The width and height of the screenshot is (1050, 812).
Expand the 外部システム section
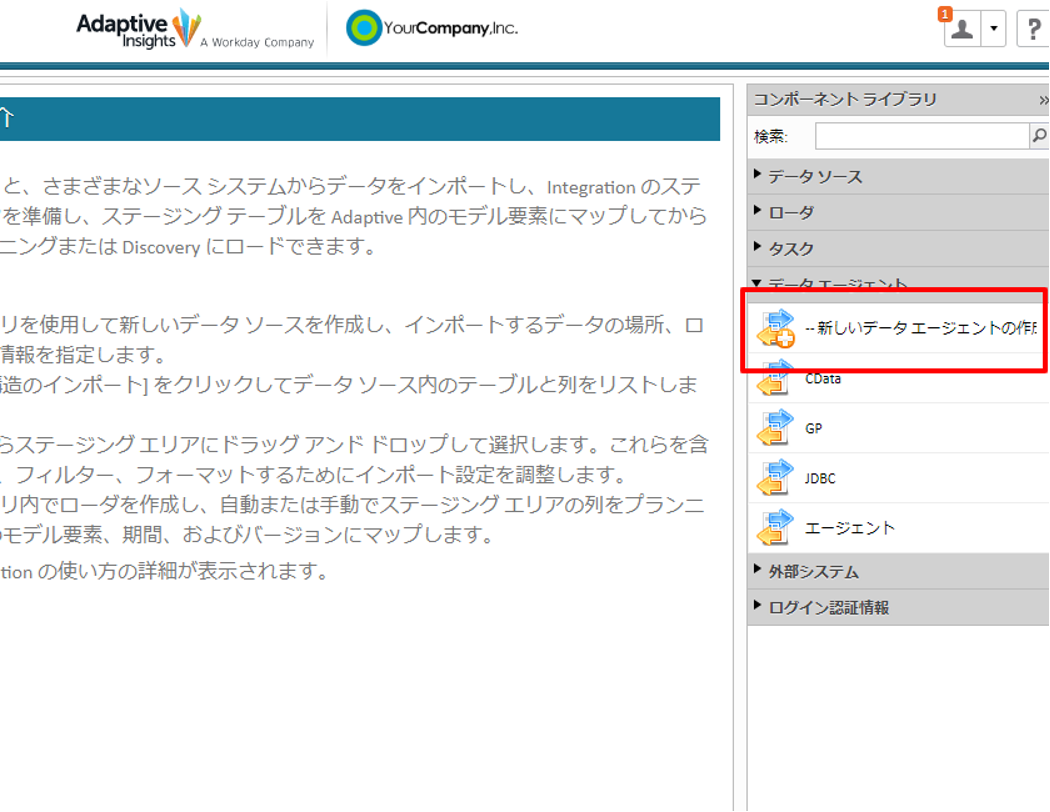[x=897, y=572]
